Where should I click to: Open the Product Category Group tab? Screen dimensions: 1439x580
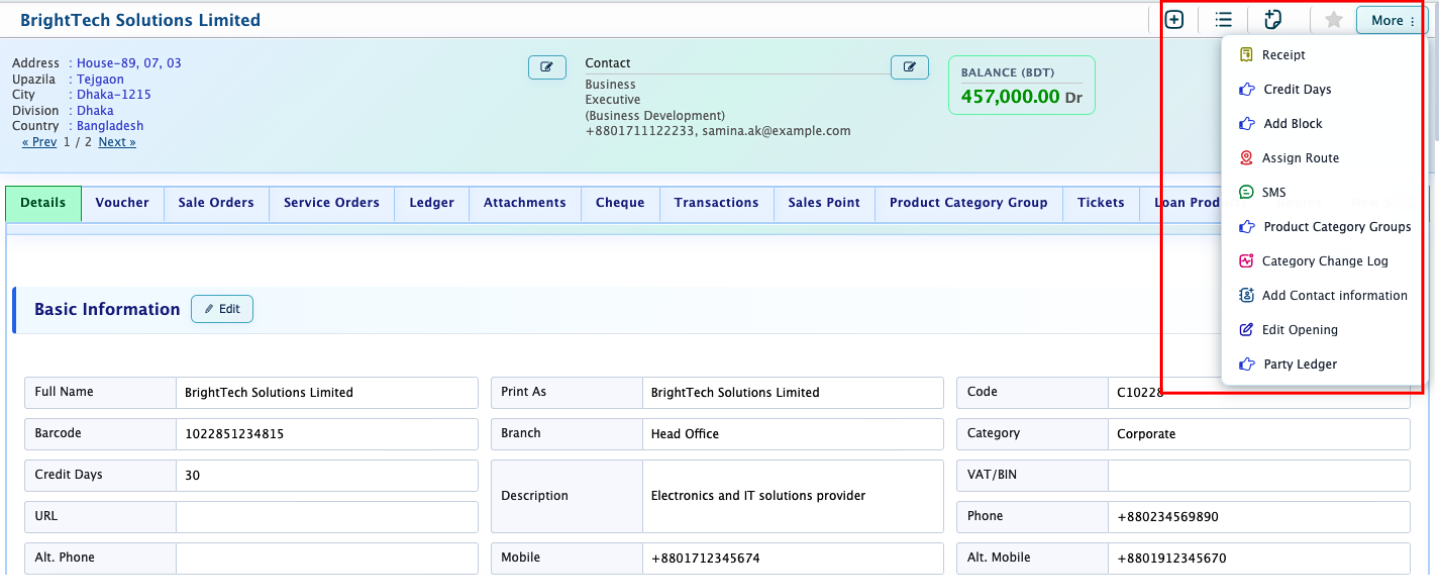pyautogui.click(x=968, y=203)
